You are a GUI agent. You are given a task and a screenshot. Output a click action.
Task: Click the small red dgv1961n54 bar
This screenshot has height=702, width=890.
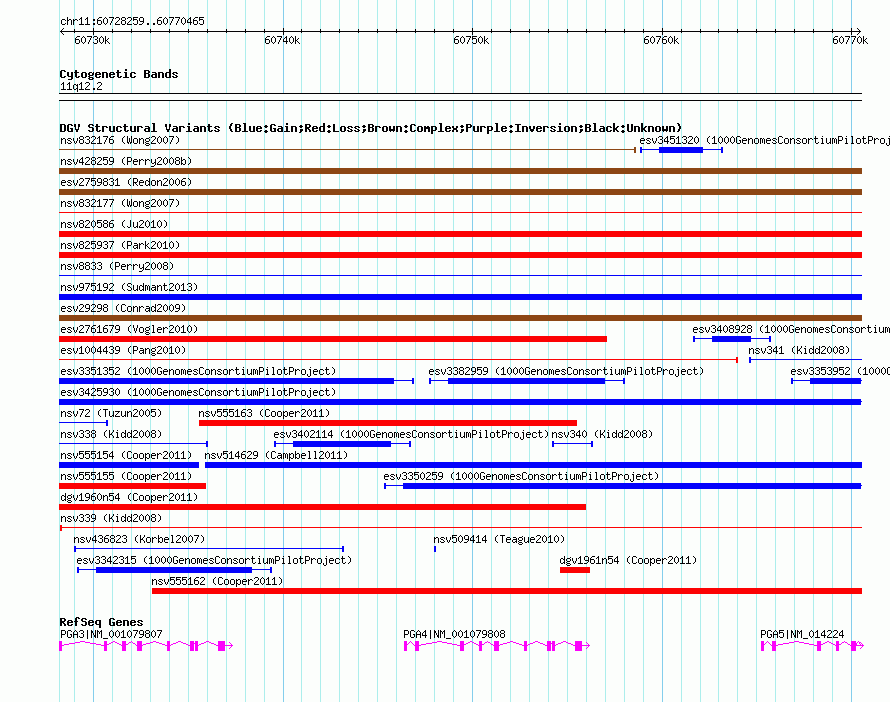click(x=574, y=570)
